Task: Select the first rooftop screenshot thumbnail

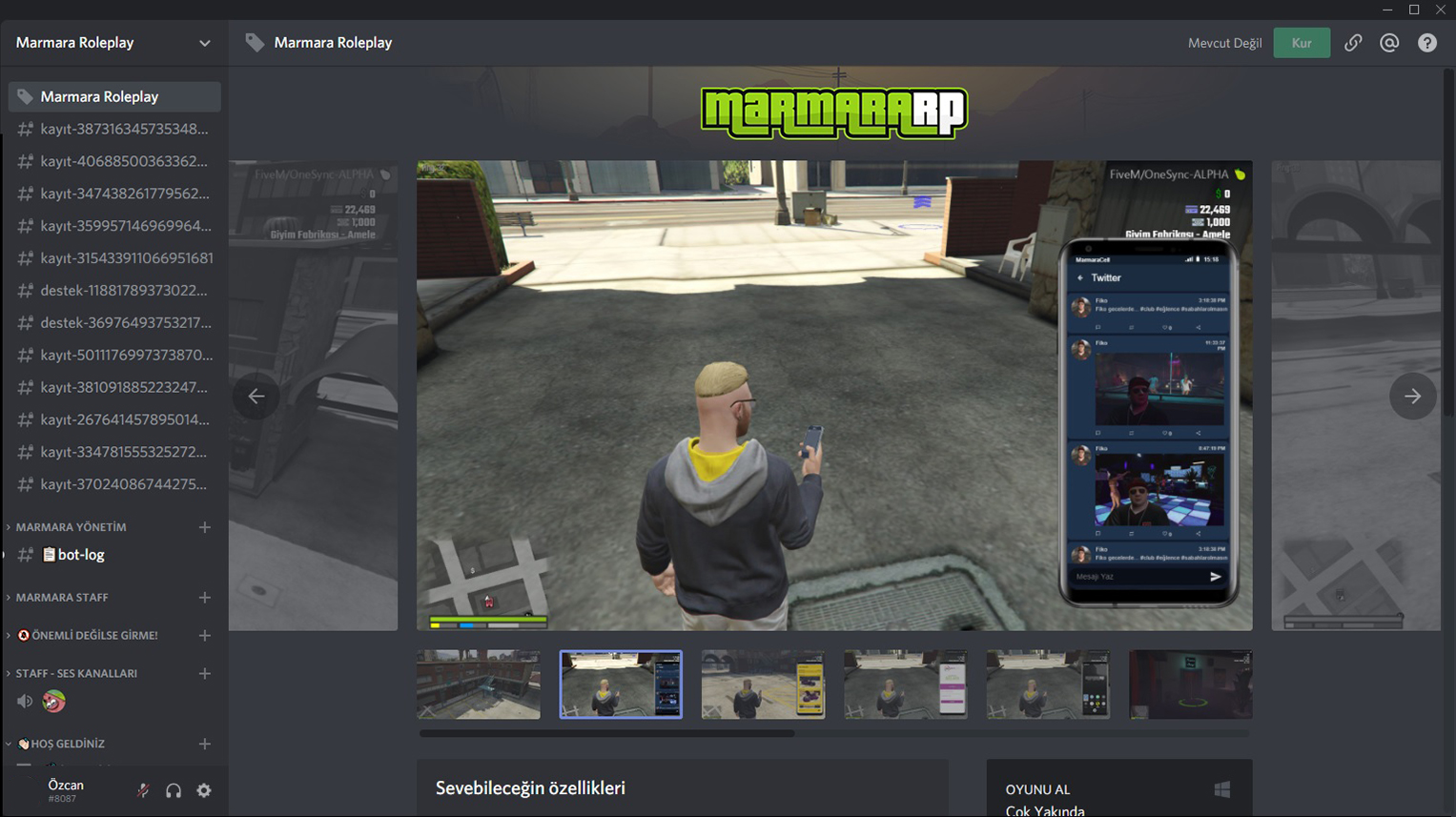Action: [479, 684]
